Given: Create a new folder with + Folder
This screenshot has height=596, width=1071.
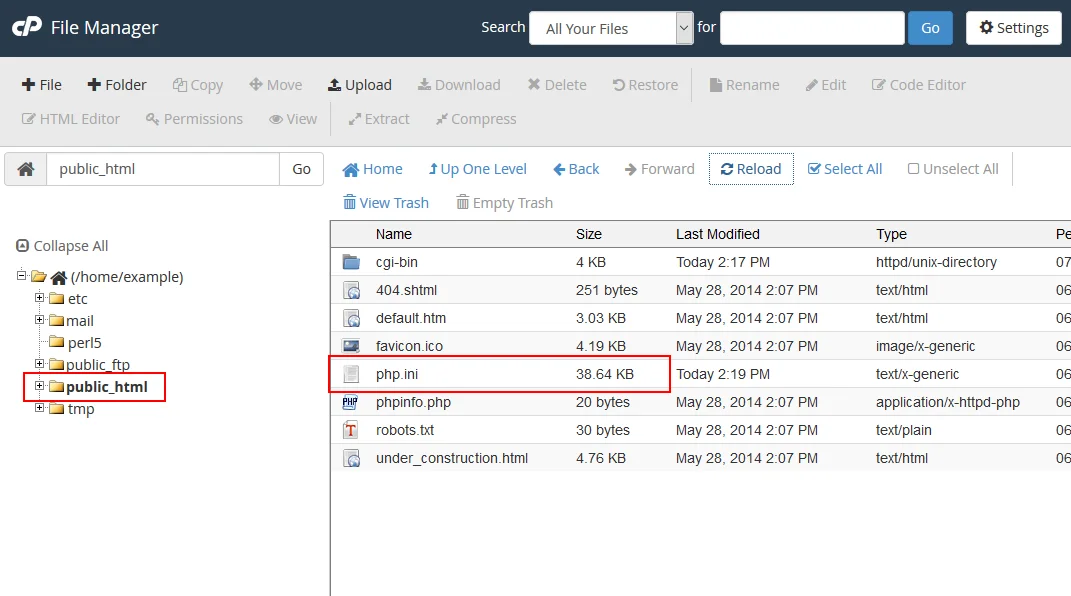Looking at the screenshot, I should [x=117, y=85].
